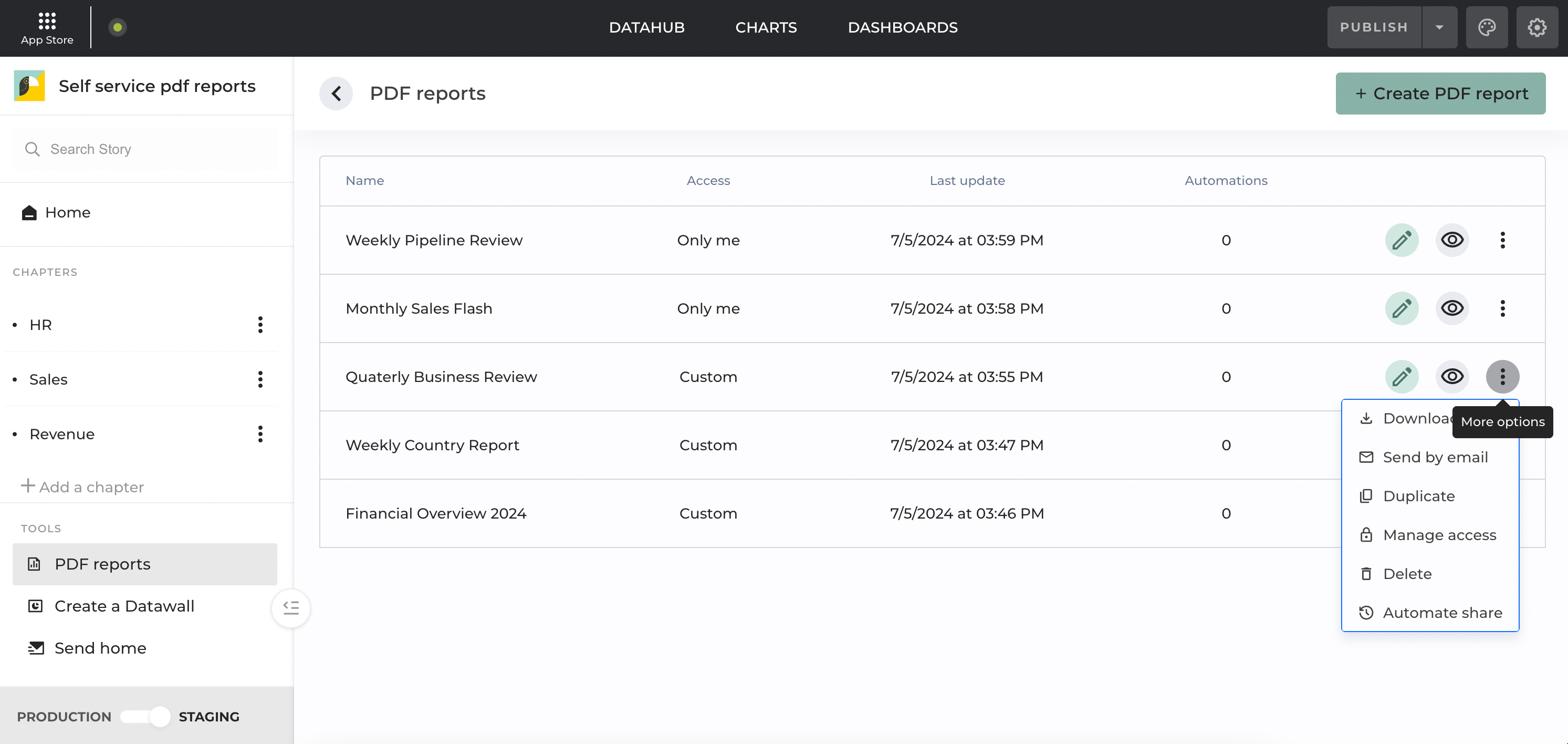Expand the Publish dropdown arrow
The height and width of the screenshot is (744, 1568).
coord(1439,27)
